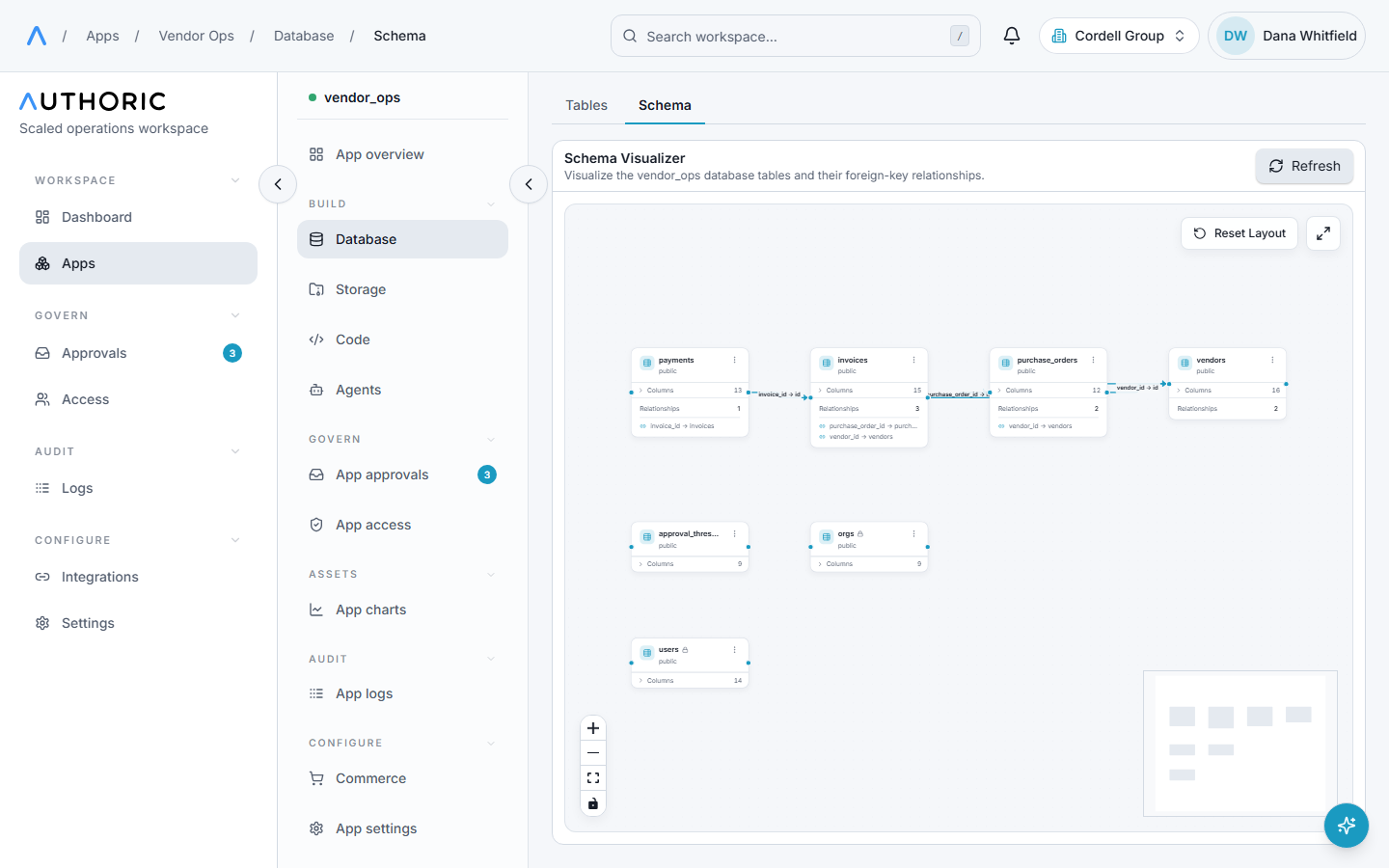Collapse the main workspace sidebar
The width and height of the screenshot is (1389, 868).
278,184
